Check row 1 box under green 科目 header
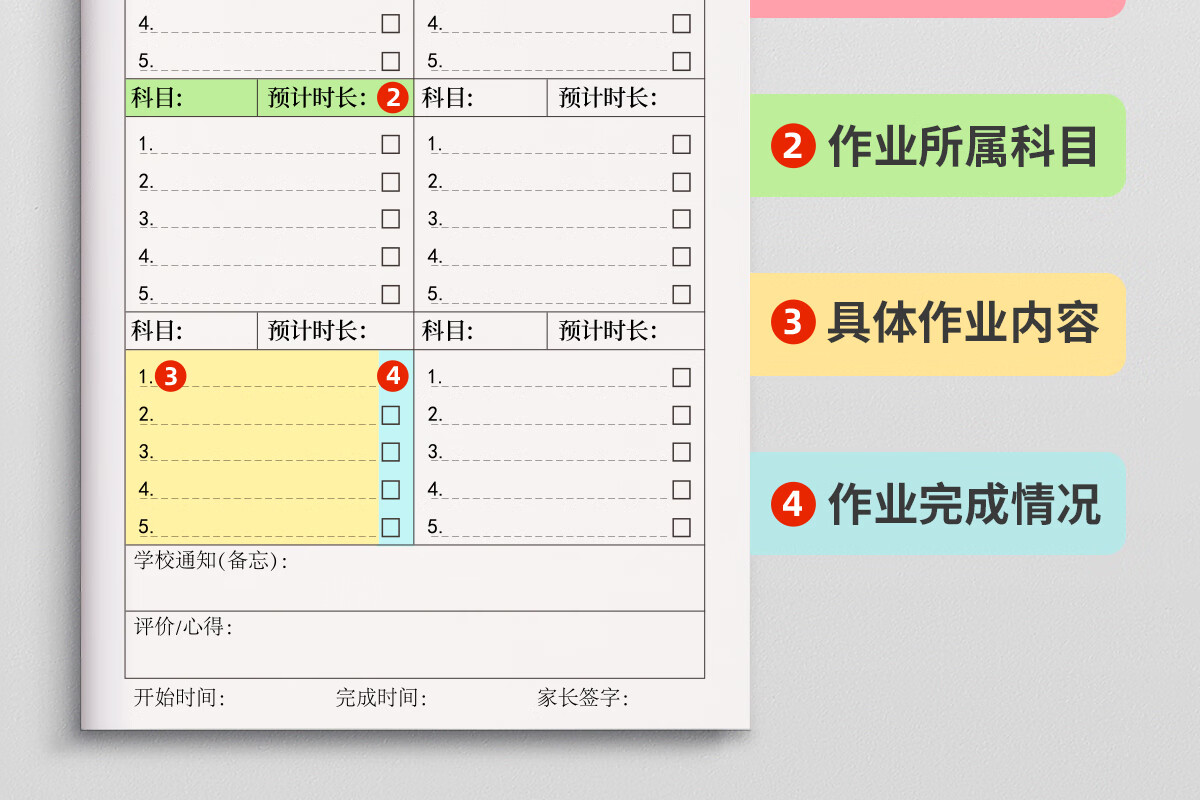This screenshot has width=1200, height=800. point(391,144)
